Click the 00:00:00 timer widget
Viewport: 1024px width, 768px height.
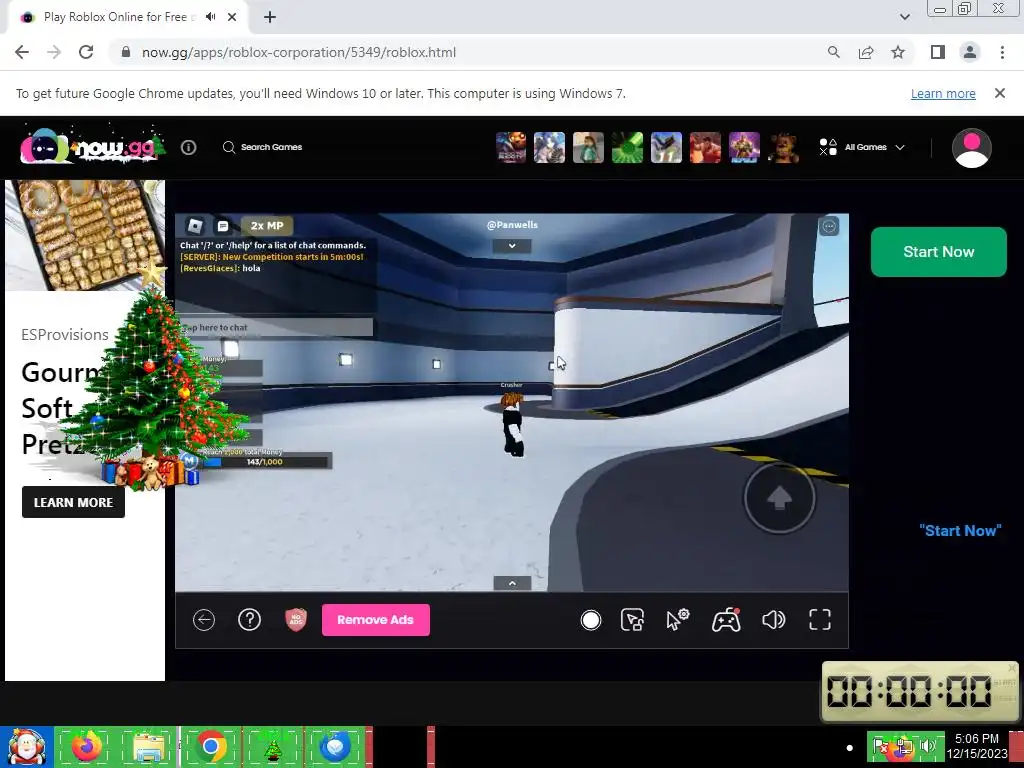[919, 691]
